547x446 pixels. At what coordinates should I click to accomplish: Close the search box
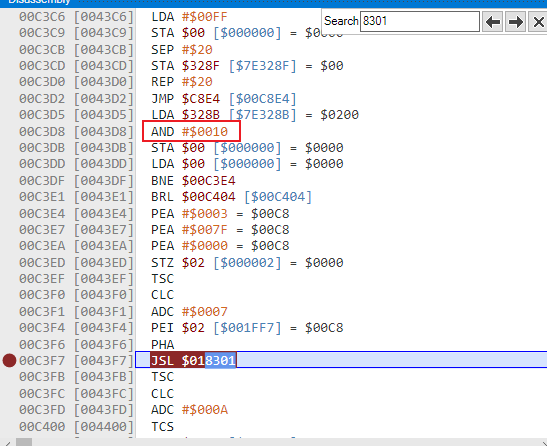(x=538, y=22)
